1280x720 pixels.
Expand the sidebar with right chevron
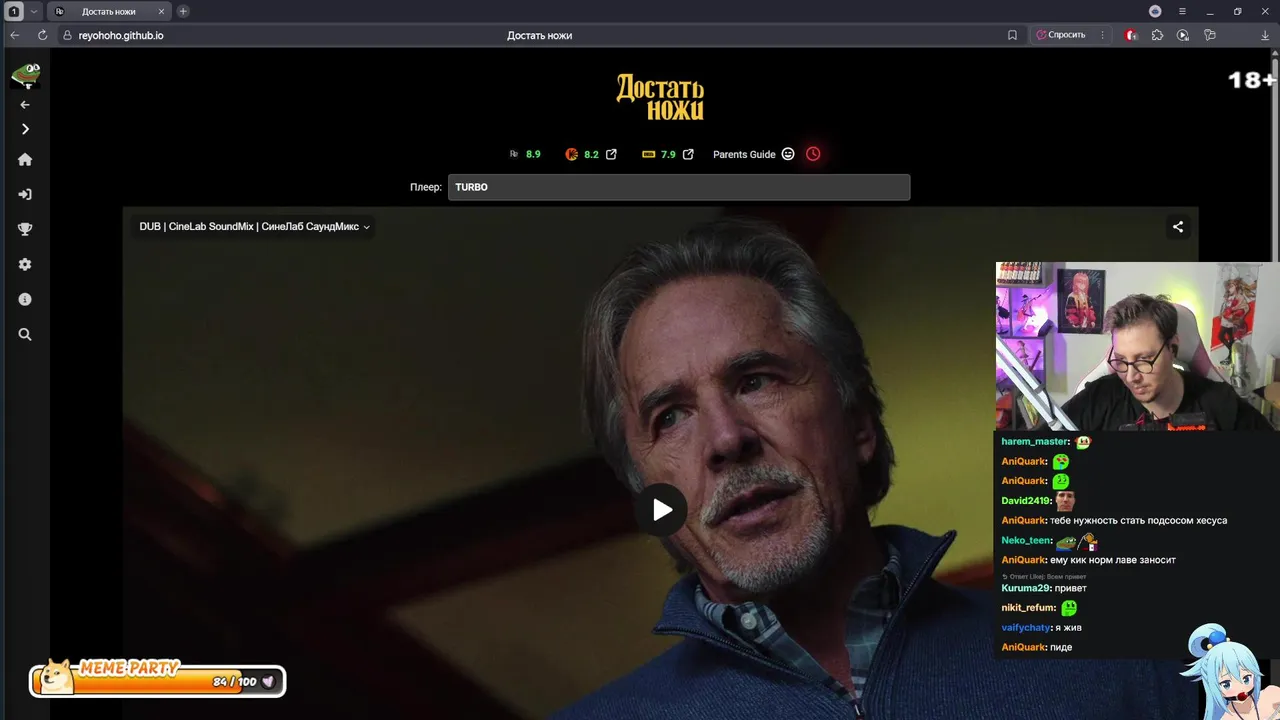[25, 129]
